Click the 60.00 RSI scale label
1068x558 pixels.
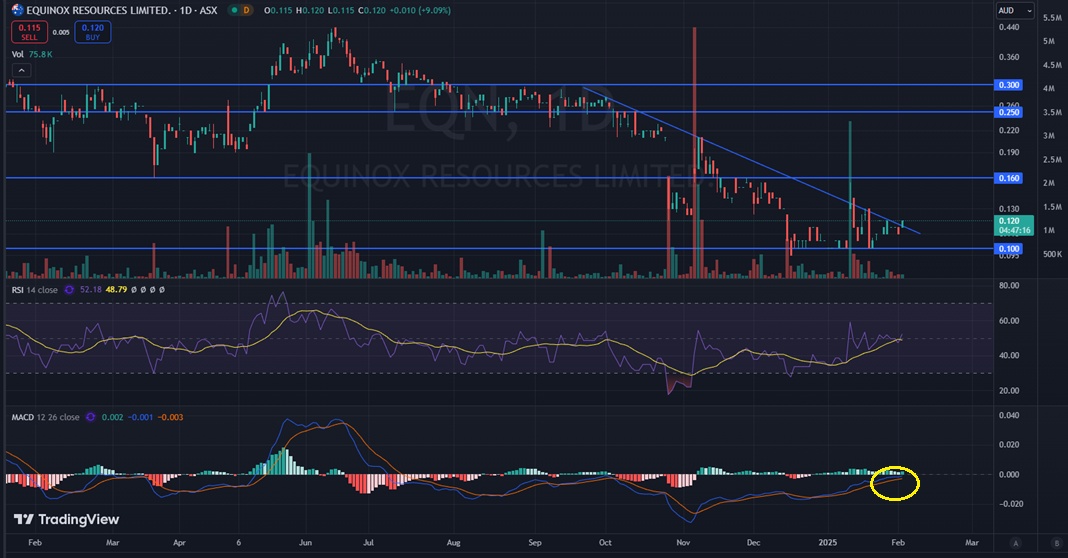click(1008, 321)
